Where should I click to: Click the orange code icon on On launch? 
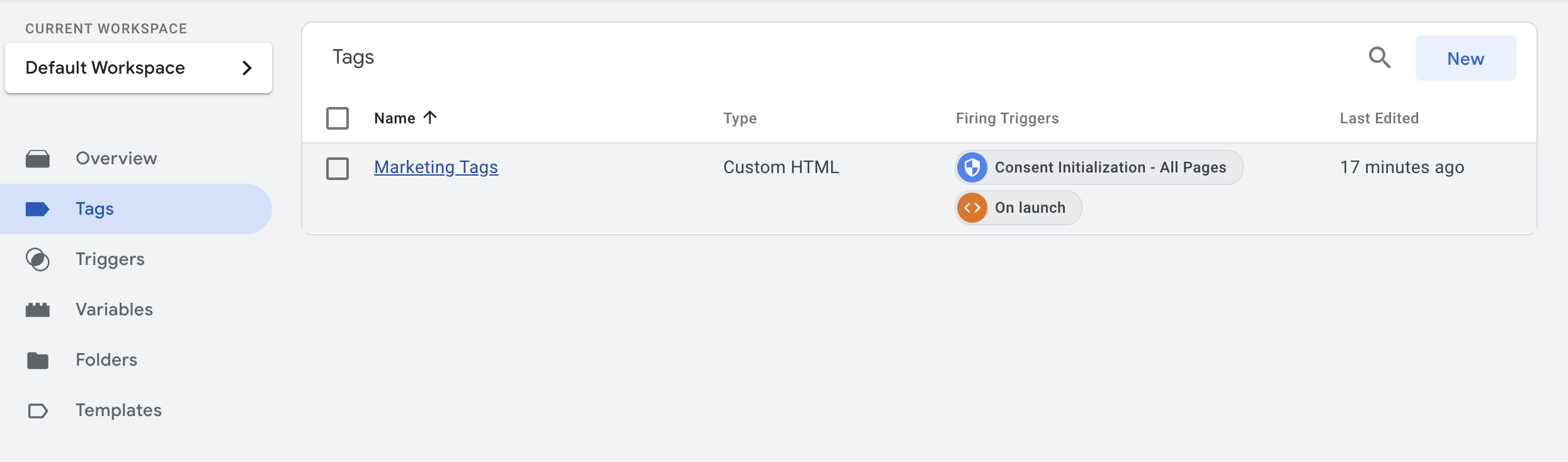(972, 208)
